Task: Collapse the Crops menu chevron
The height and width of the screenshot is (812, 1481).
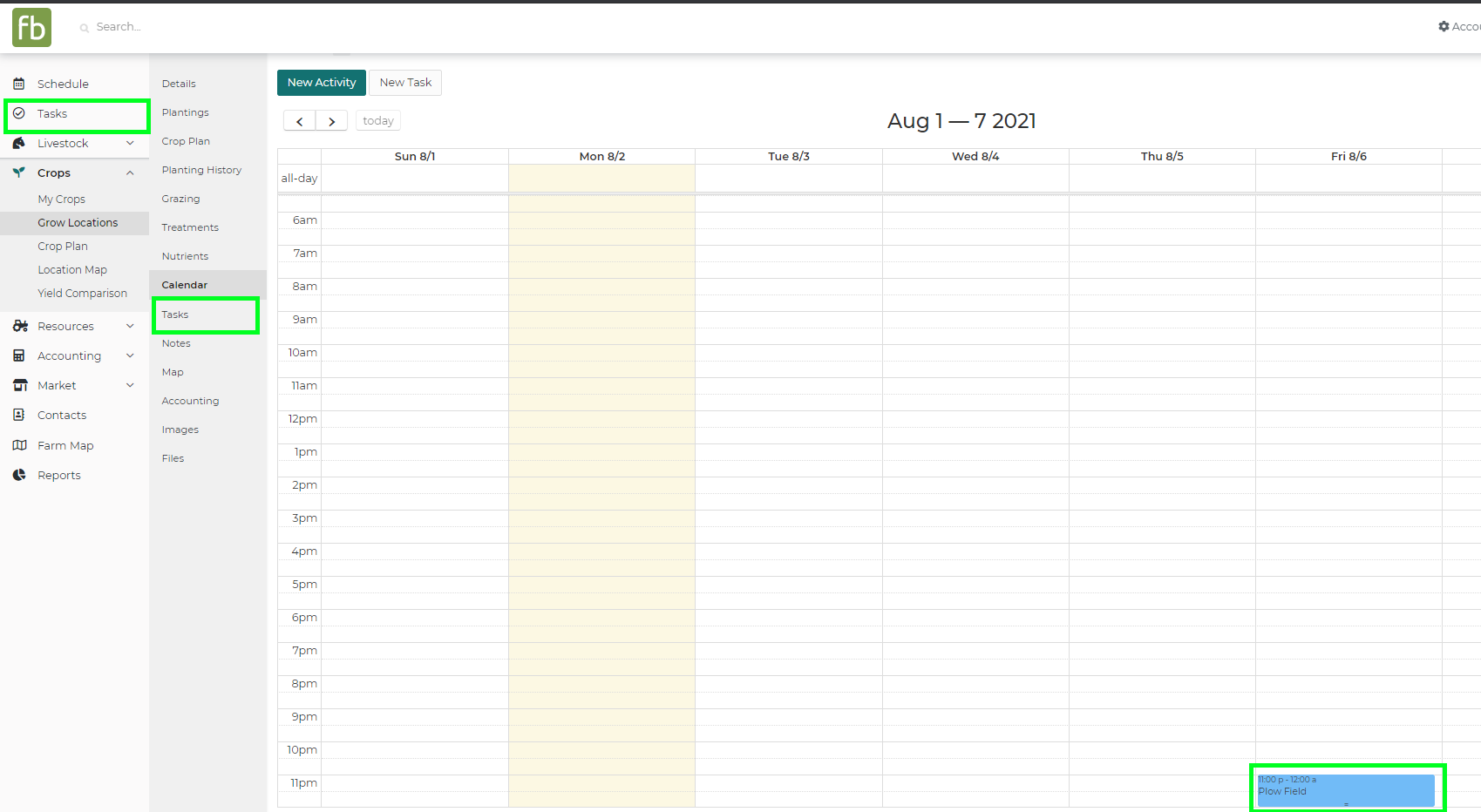Action: pos(130,173)
